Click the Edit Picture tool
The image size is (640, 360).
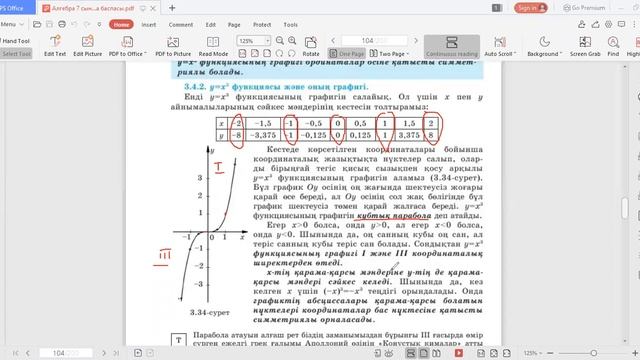coord(88,46)
